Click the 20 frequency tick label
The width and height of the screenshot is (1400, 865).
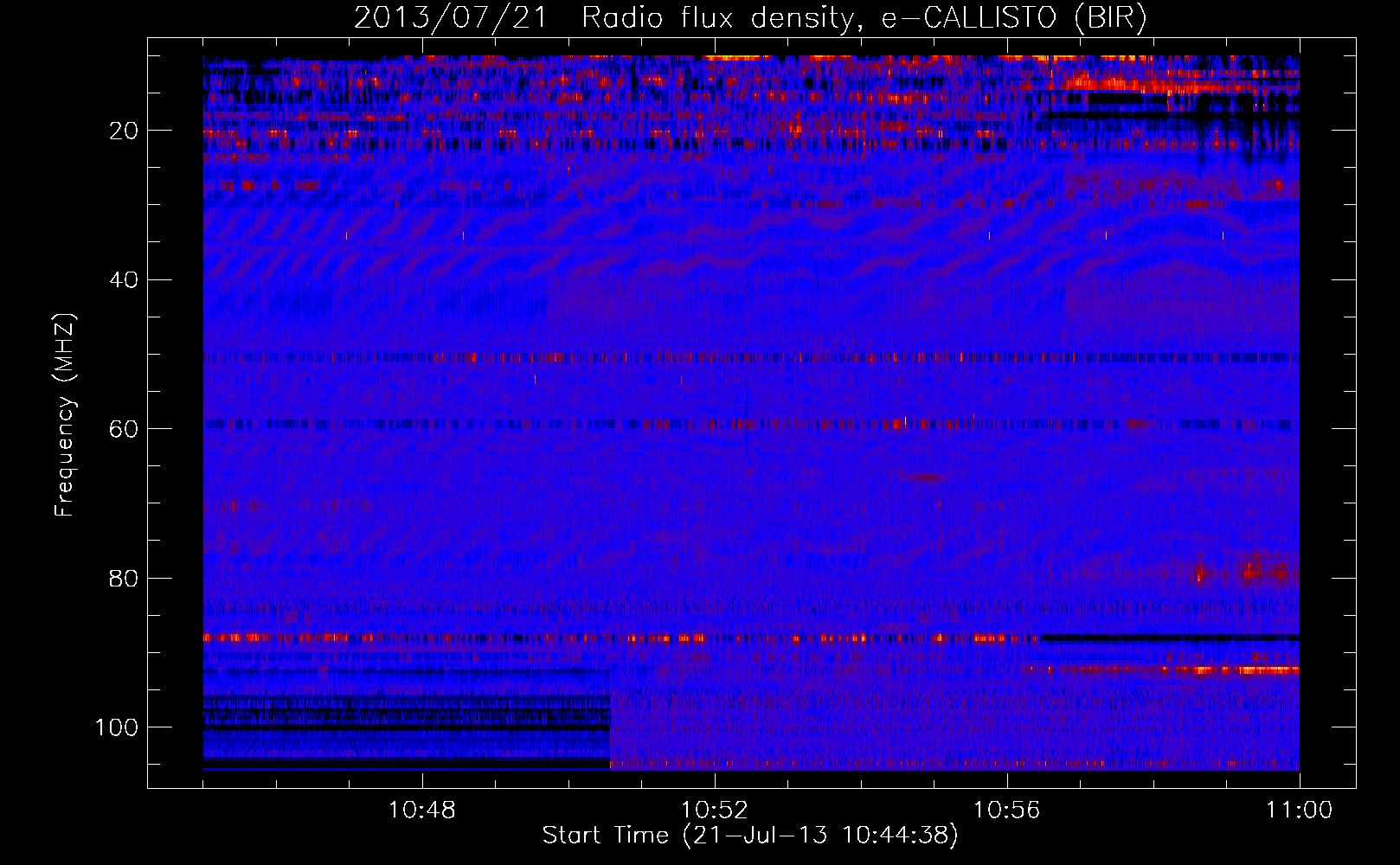tap(124, 131)
